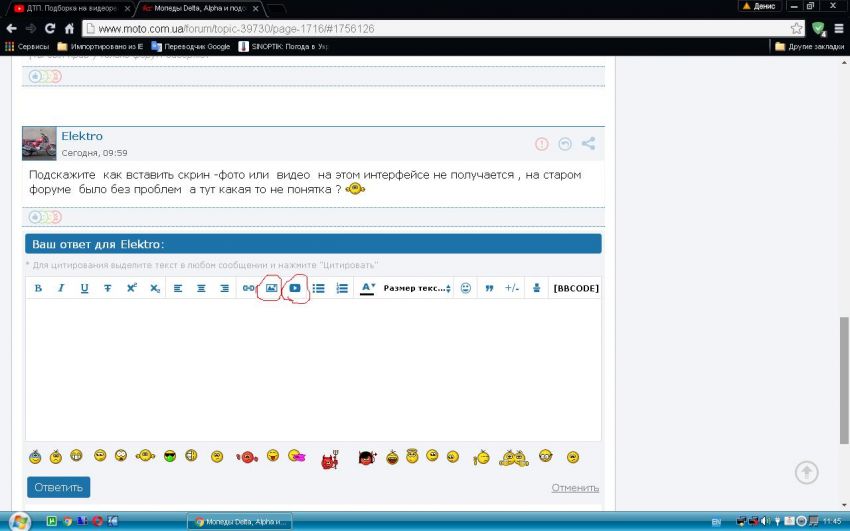Click the volume icon in system tray
This screenshot has width=850, height=531.
tap(765, 522)
